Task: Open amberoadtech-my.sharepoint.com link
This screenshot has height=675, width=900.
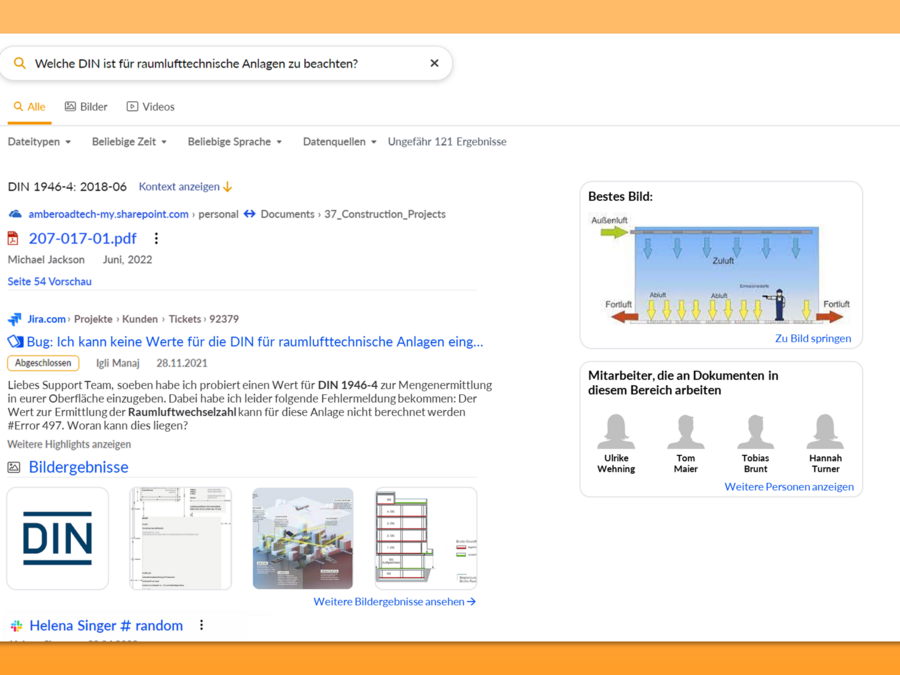Action: [108, 214]
